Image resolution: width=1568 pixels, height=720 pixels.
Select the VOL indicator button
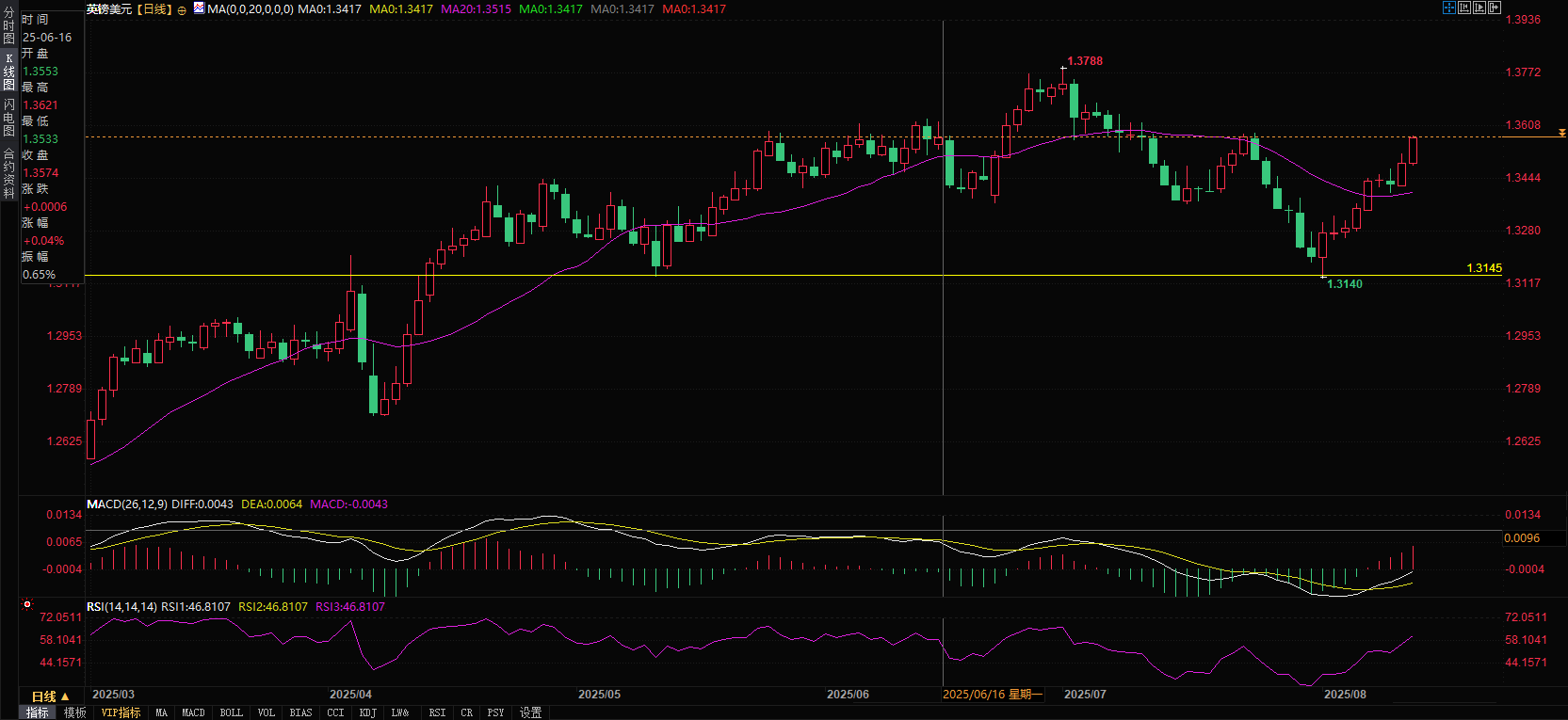pyautogui.click(x=267, y=712)
